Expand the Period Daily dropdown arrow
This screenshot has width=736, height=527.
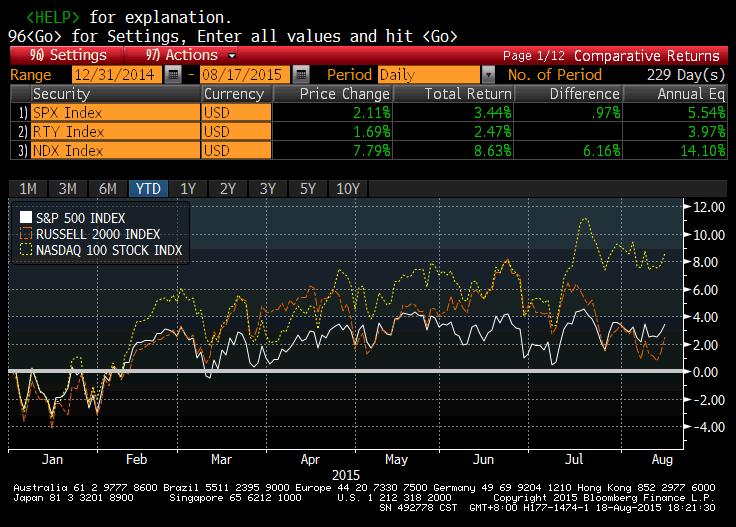pos(488,75)
